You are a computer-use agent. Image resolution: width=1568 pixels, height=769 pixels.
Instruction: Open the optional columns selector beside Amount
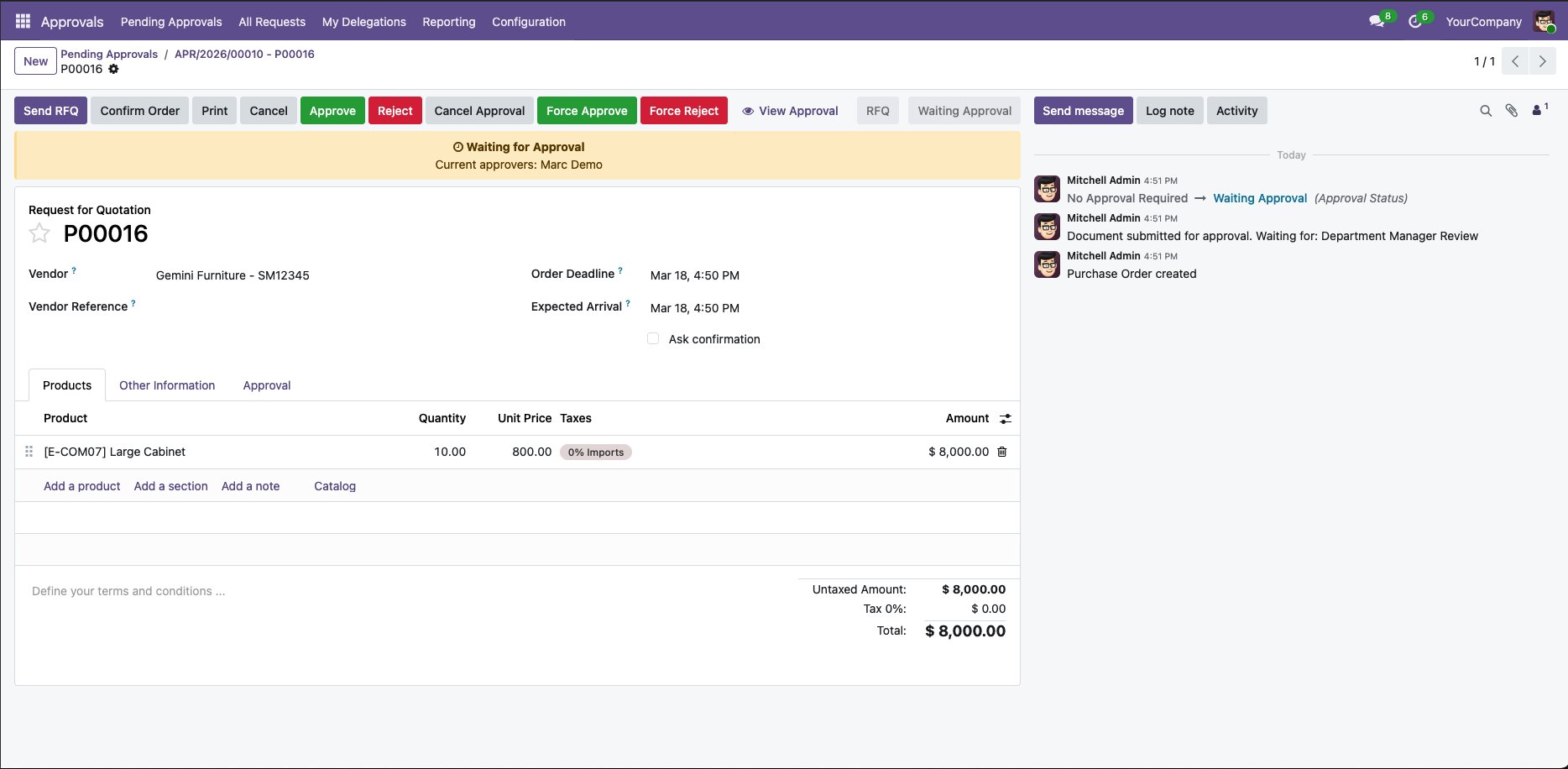(1006, 418)
